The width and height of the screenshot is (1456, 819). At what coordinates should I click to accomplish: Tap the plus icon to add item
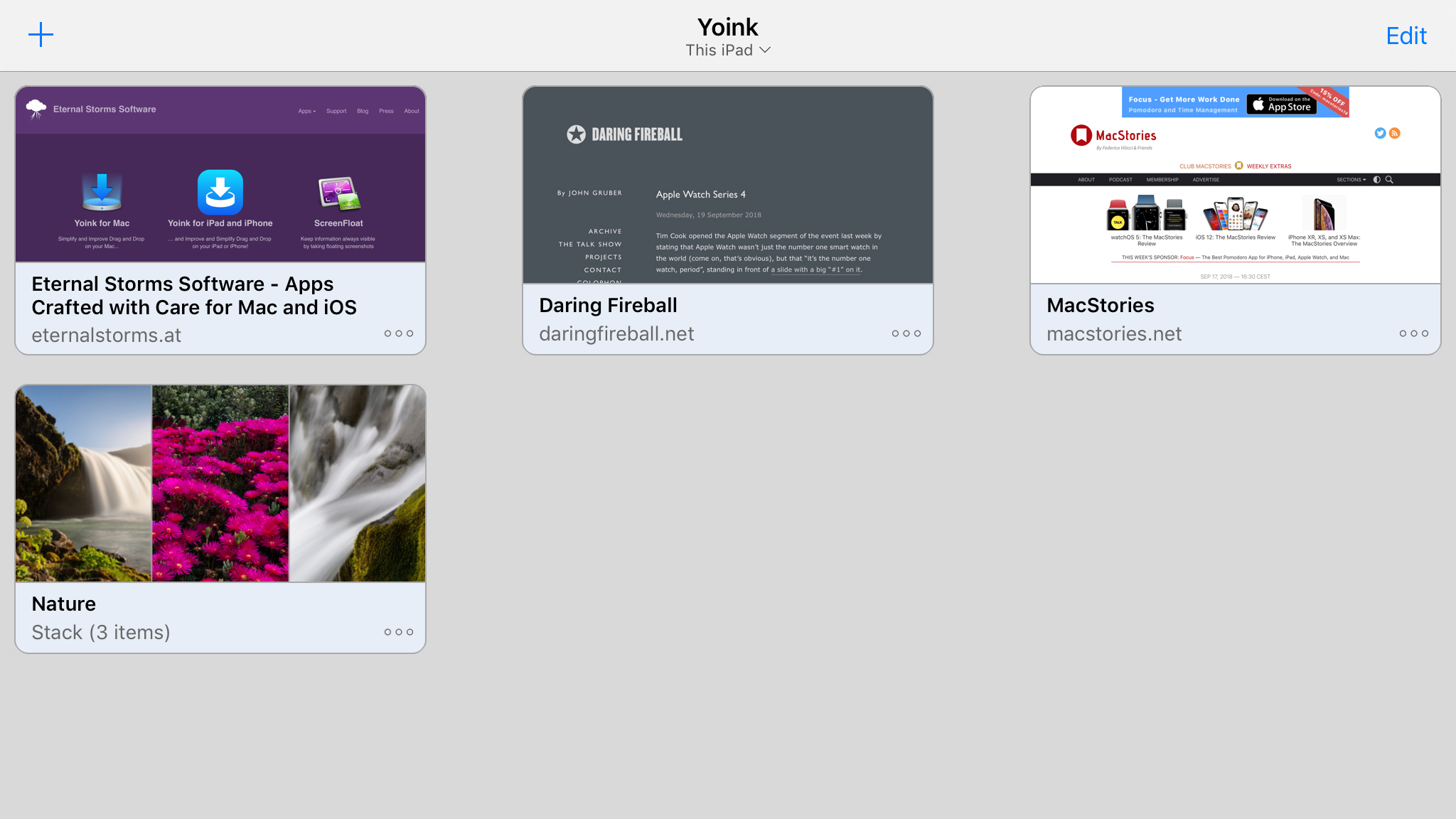click(x=41, y=34)
